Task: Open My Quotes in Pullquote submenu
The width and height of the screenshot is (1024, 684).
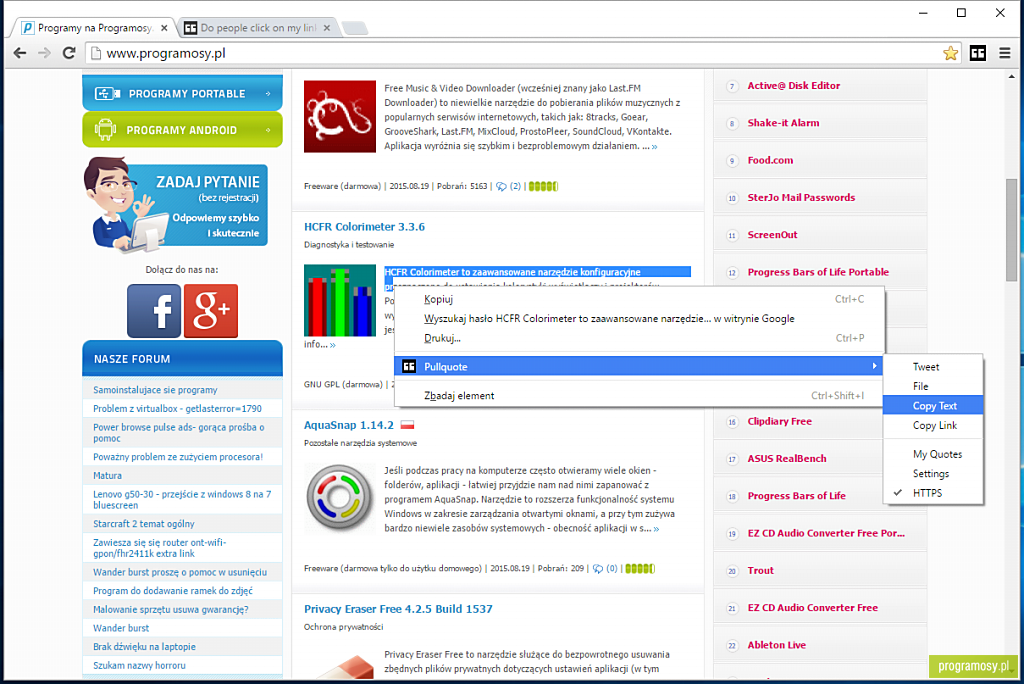Action: coord(933,454)
